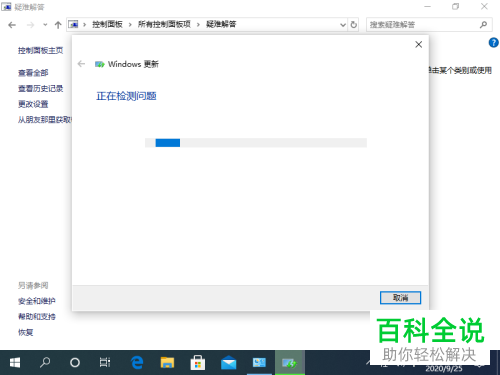500x375 pixels.
Task: Click the Refresh button beside address bar
Action: point(353,25)
